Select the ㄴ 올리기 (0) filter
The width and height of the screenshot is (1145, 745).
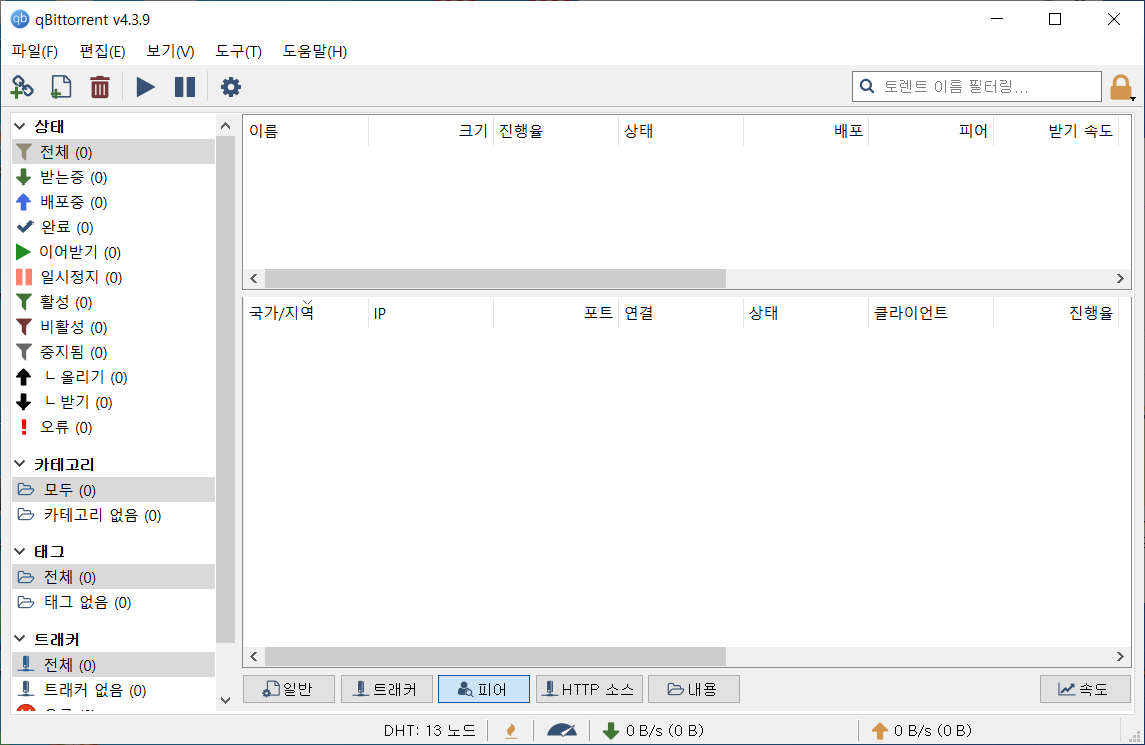pyautogui.click(x=113, y=377)
